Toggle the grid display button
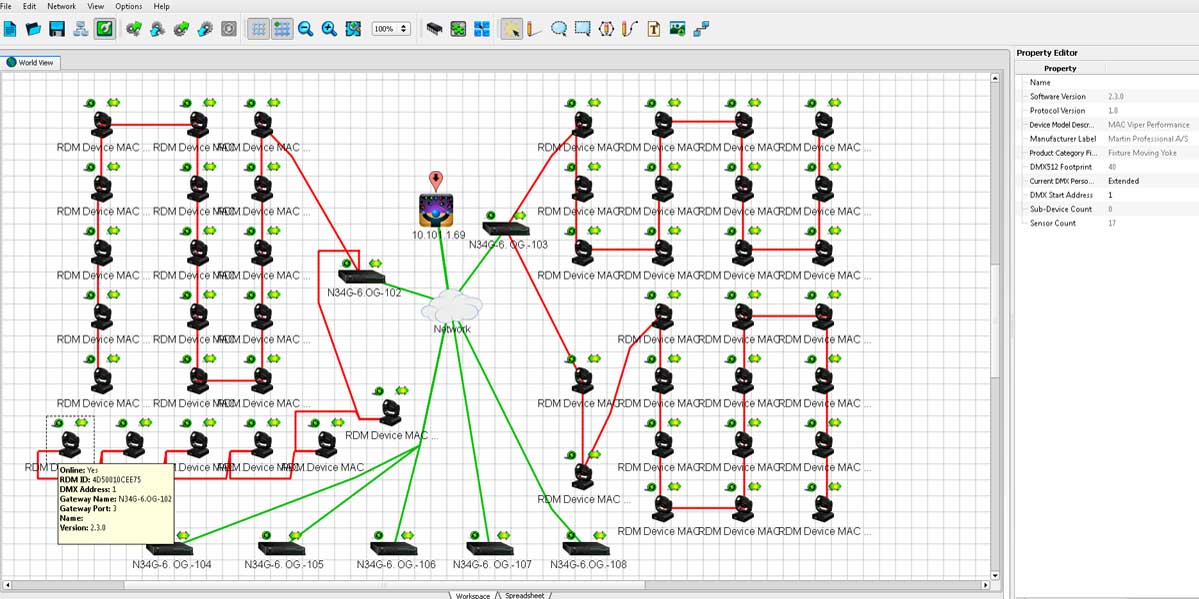 258,29
